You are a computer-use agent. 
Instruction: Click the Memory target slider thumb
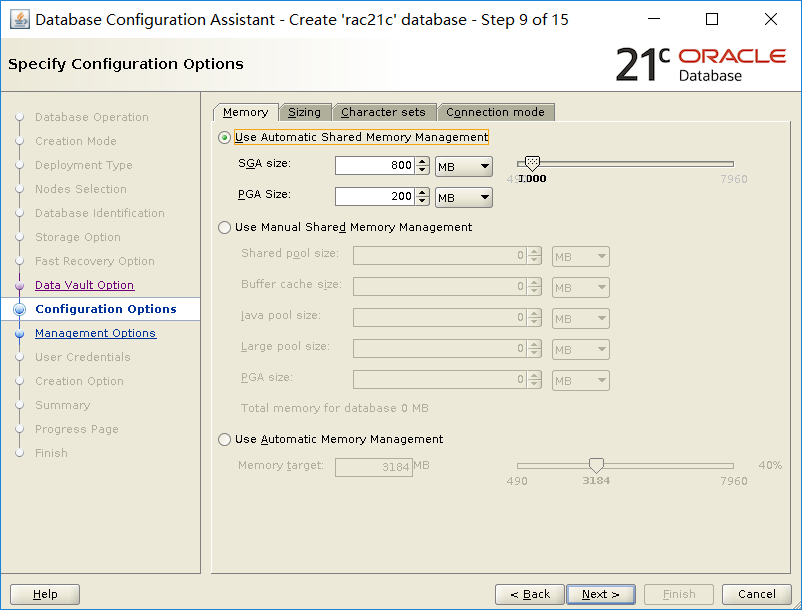(596, 465)
